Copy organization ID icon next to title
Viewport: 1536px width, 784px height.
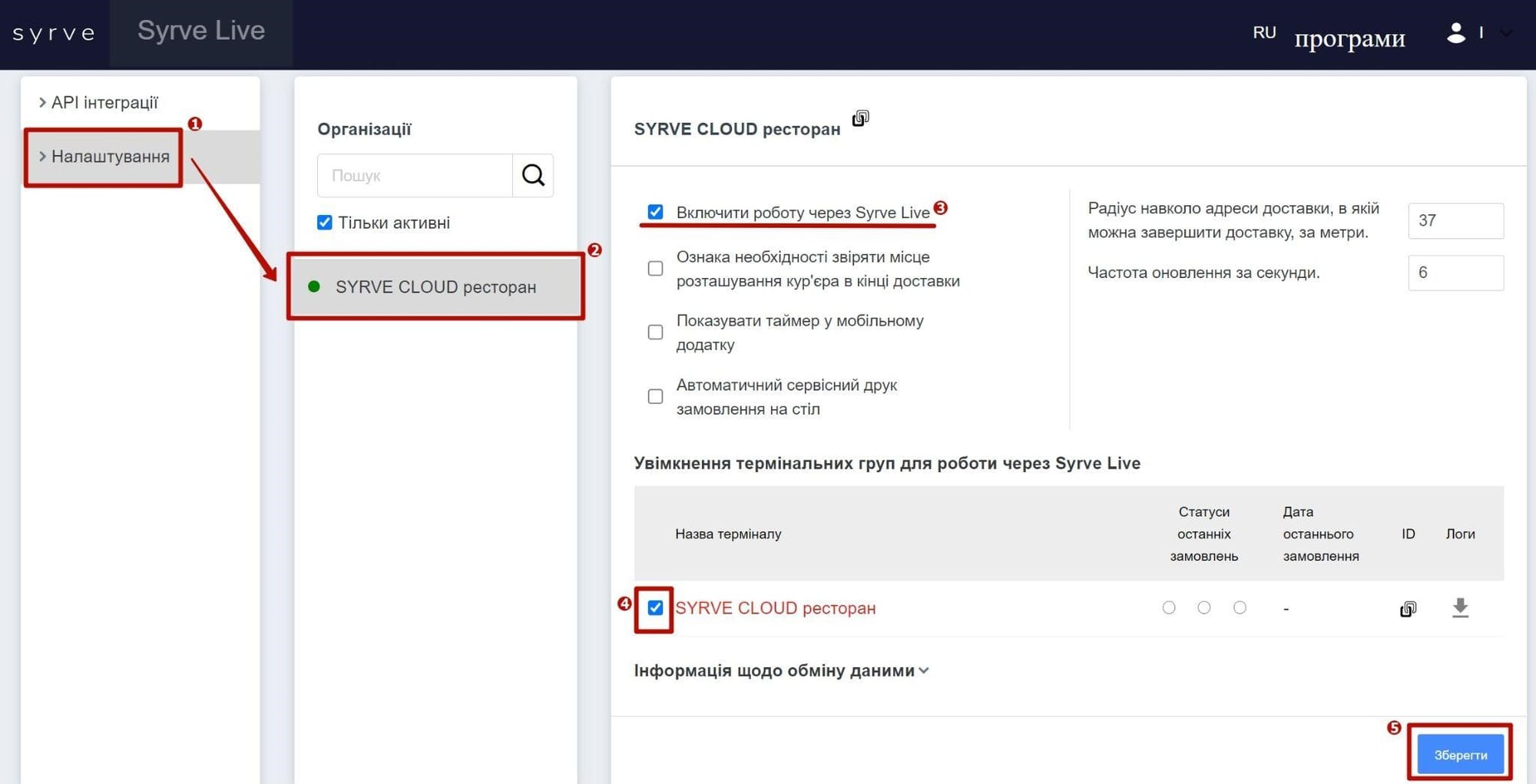tap(860, 118)
